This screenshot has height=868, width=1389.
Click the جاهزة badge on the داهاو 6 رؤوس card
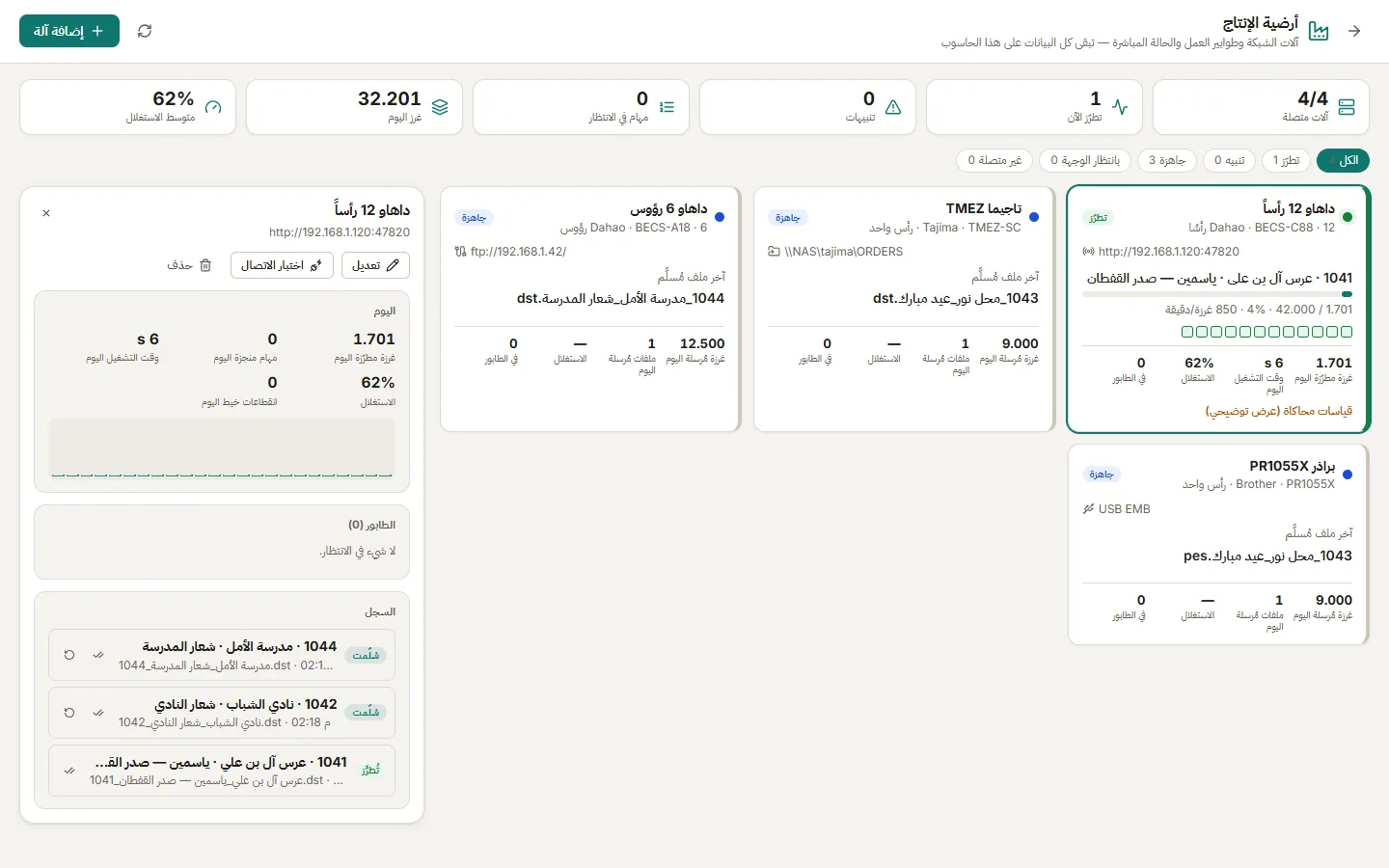pyautogui.click(x=474, y=218)
